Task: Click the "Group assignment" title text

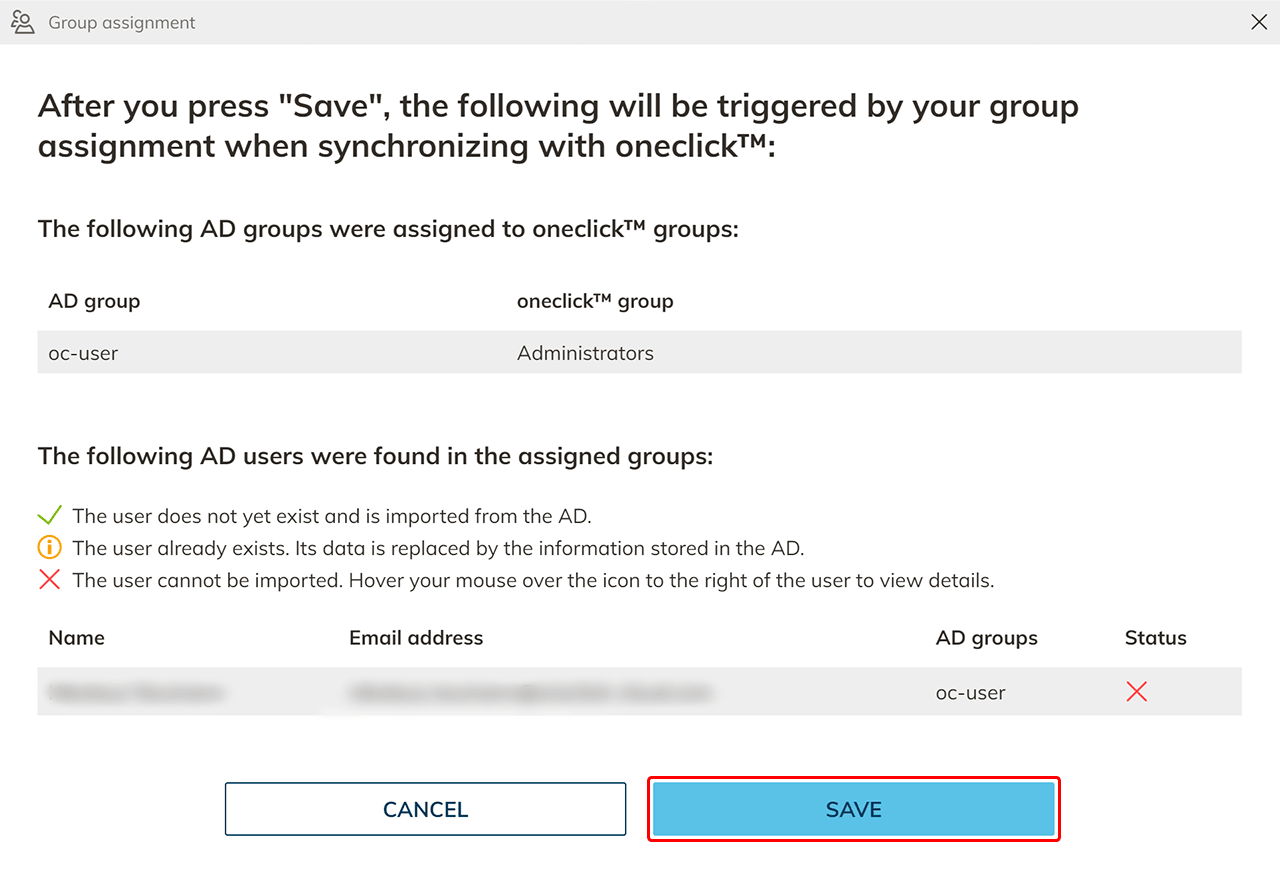Action: point(122,22)
